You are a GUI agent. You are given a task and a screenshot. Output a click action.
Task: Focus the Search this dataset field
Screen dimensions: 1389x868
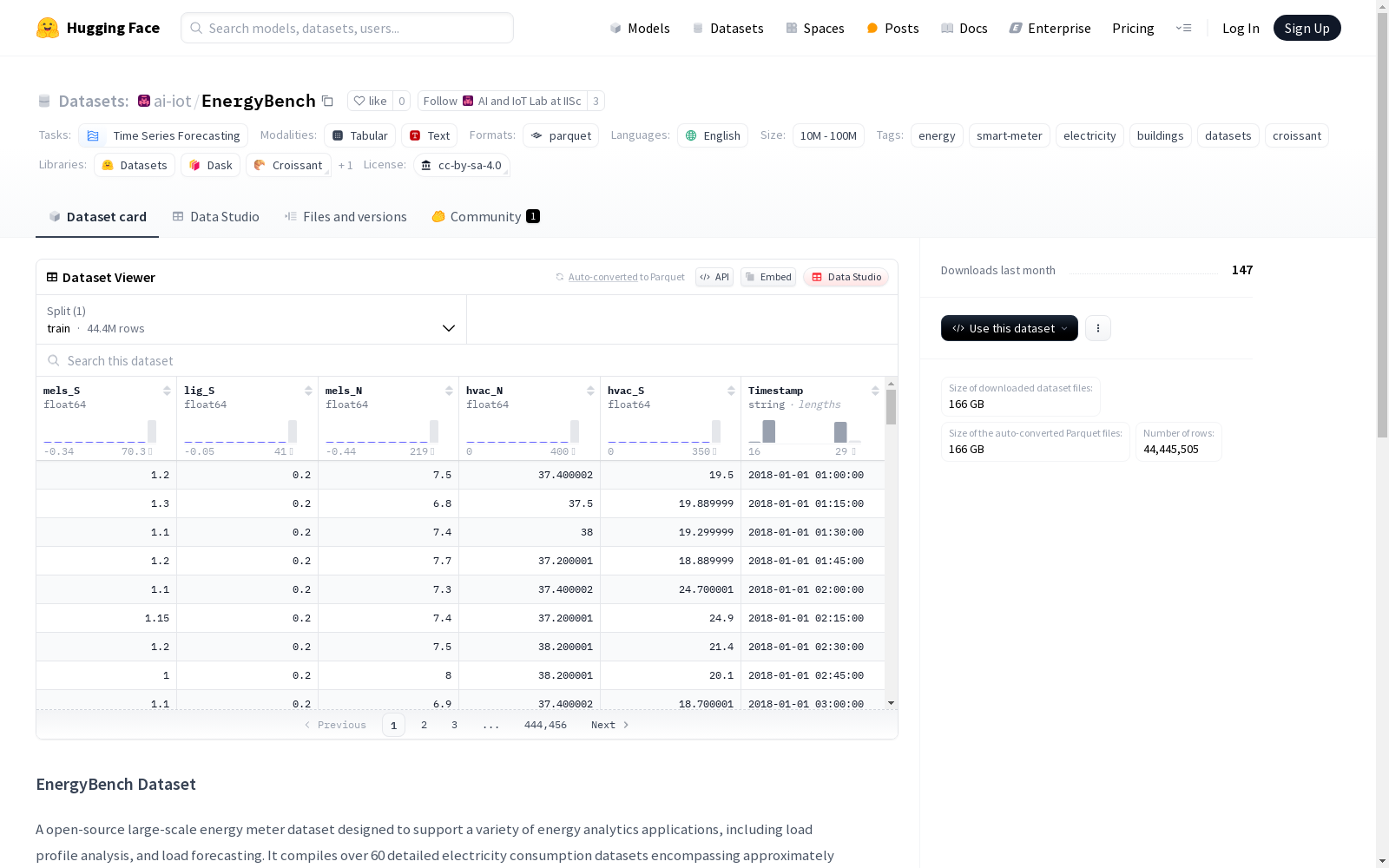467,360
